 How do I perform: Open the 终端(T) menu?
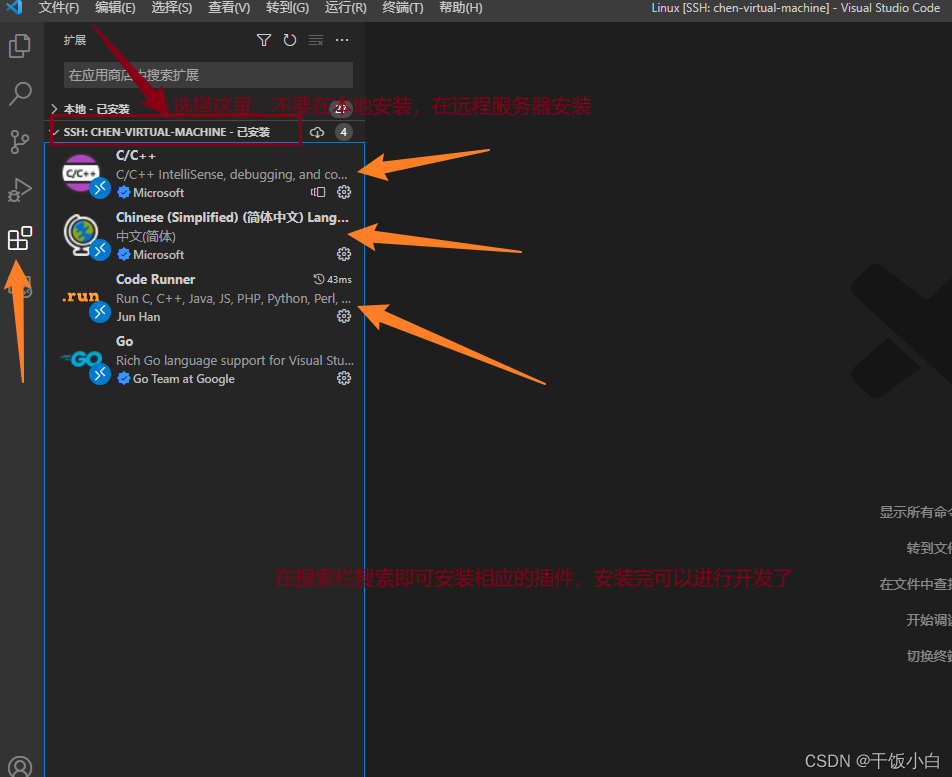coord(403,8)
